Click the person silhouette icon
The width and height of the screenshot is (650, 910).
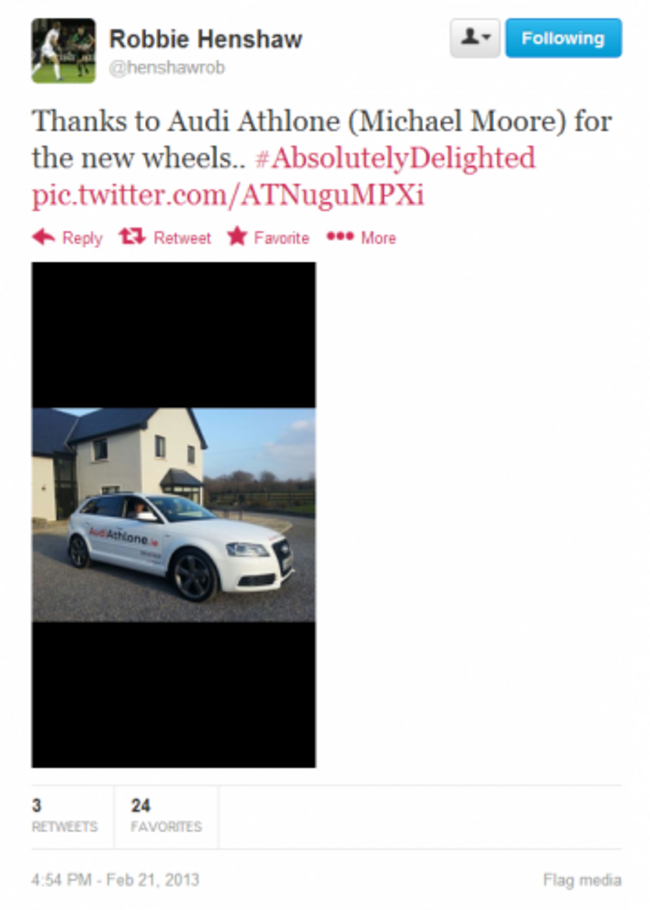click(x=470, y=37)
